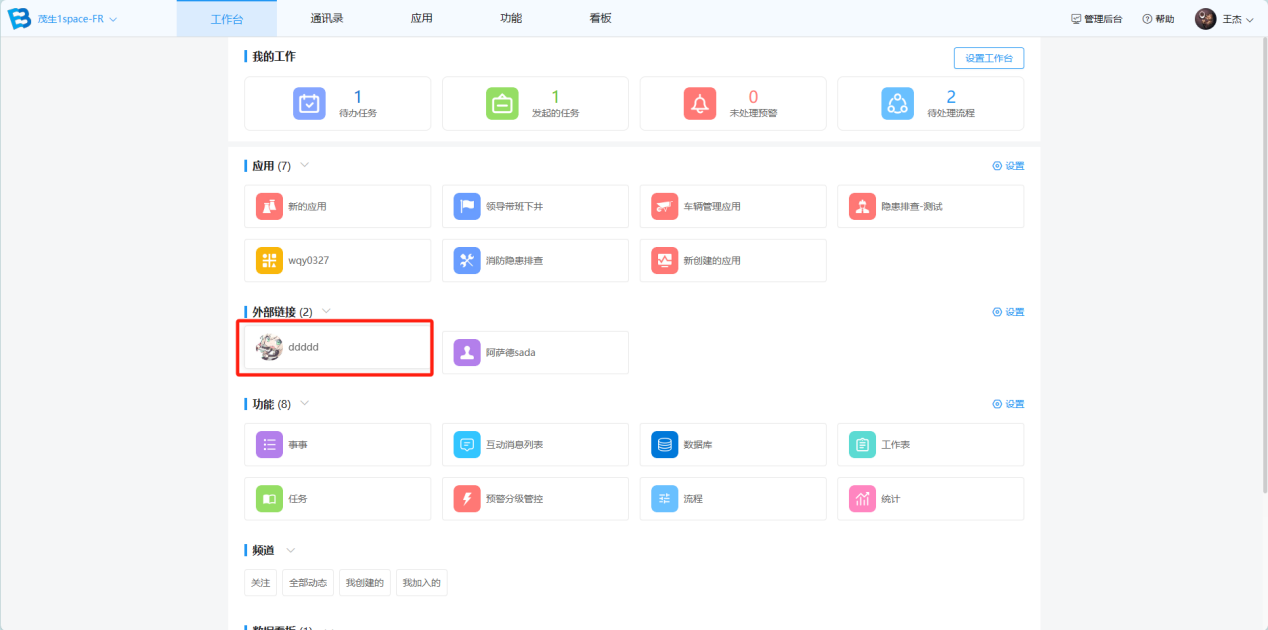Open the 数据库 database icon
The height and width of the screenshot is (630, 1268).
665,444
